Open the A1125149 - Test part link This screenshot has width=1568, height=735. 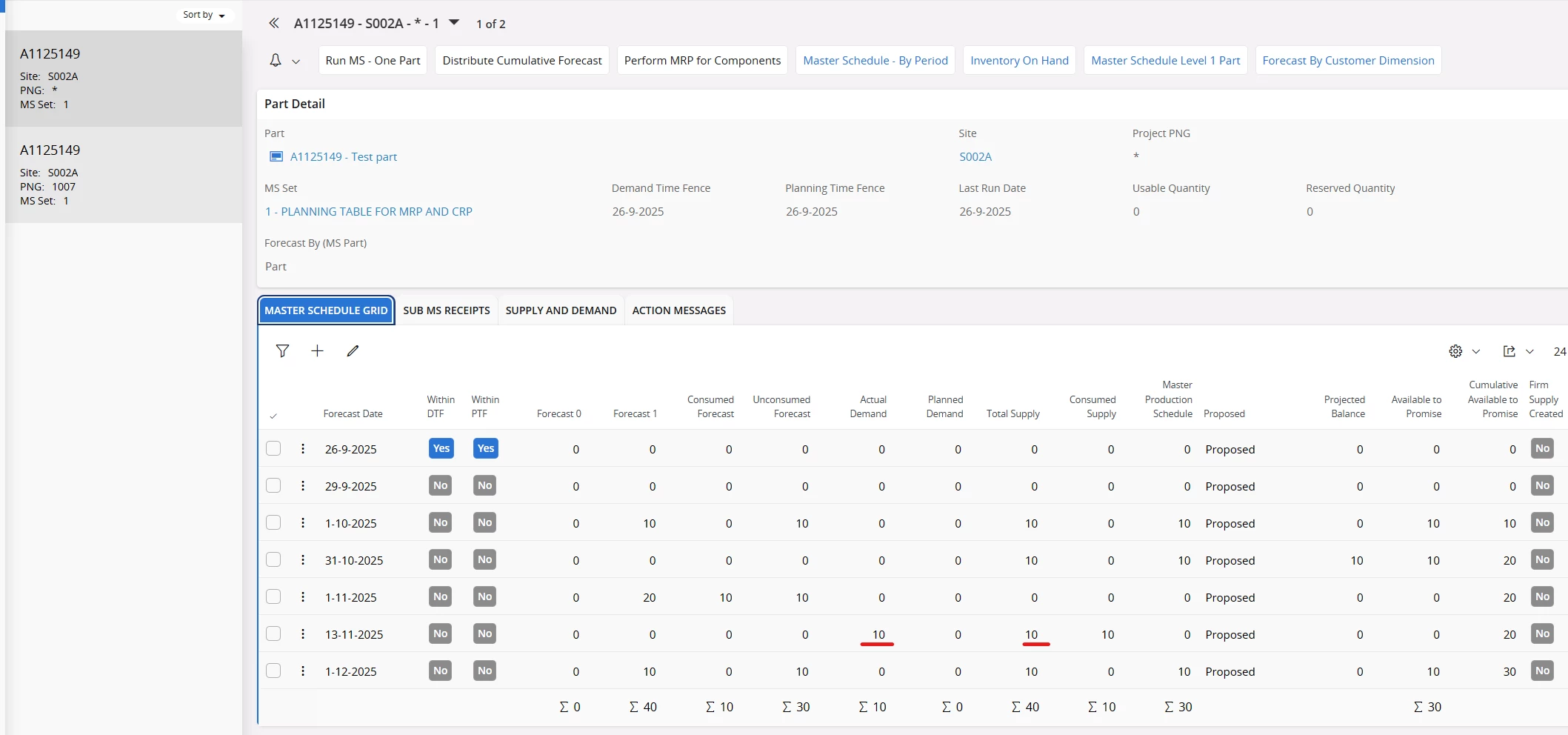pos(343,157)
